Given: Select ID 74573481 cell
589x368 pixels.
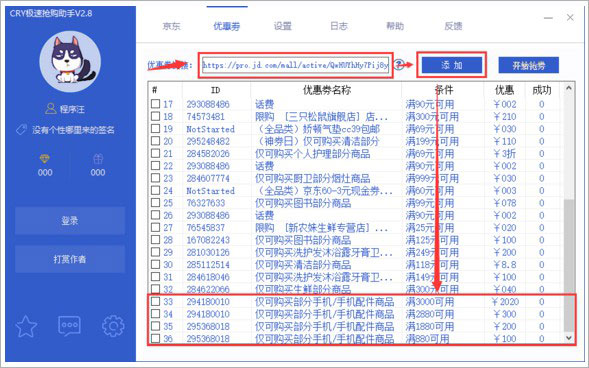Looking at the screenshot, I should click(205, 116).
